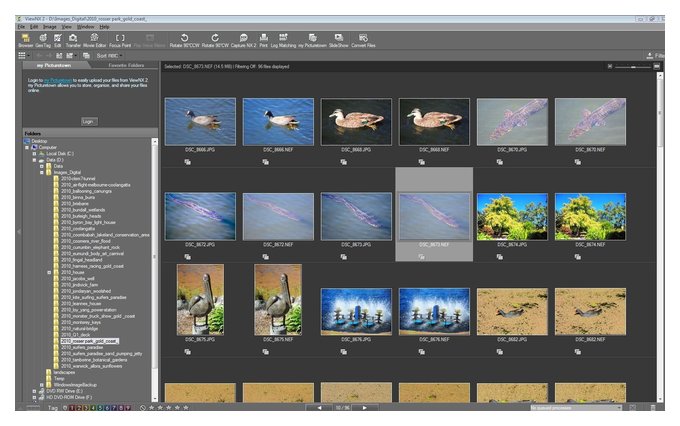Open the Sort dropdown
The image size is (680, 426).
coord(109,56)
